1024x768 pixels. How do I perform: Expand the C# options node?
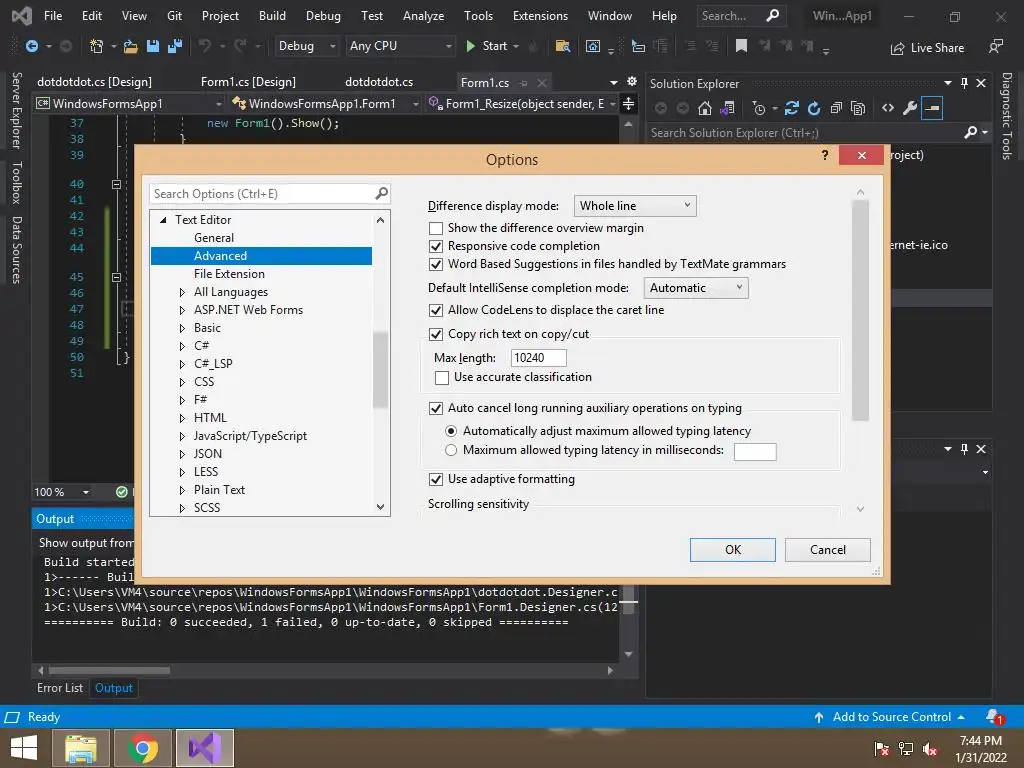(182, 346)
